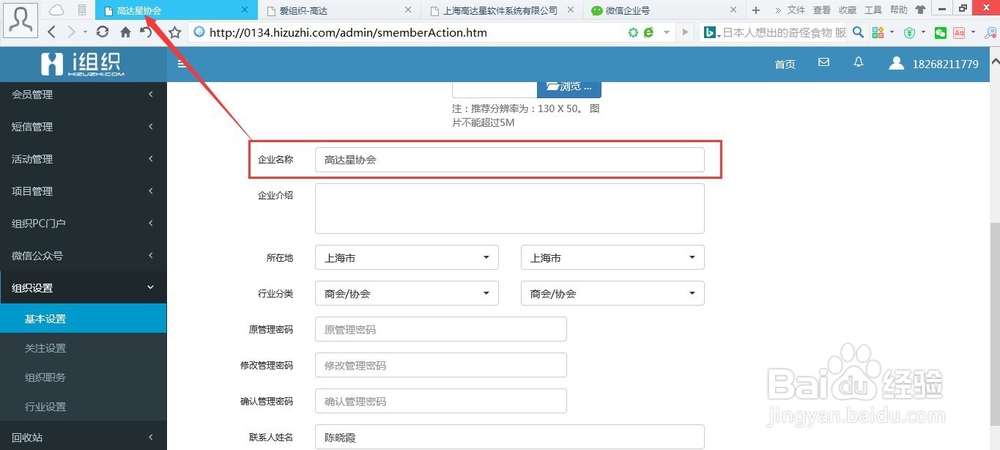The height and width of the screenshot is (450, 1000).
Task: Go to 首页 link in header
Action: coord(785,64)
